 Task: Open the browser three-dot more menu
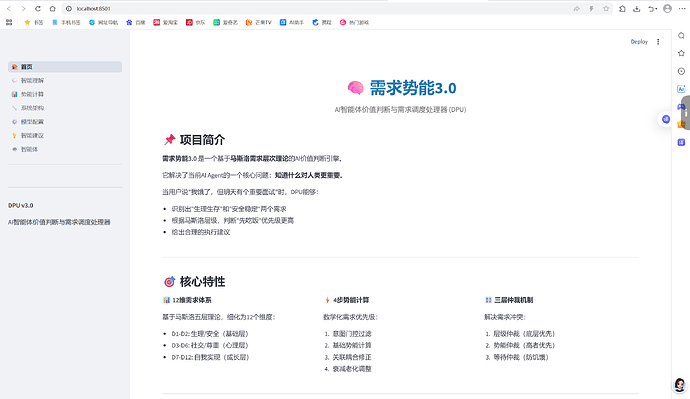pos(682,9)
